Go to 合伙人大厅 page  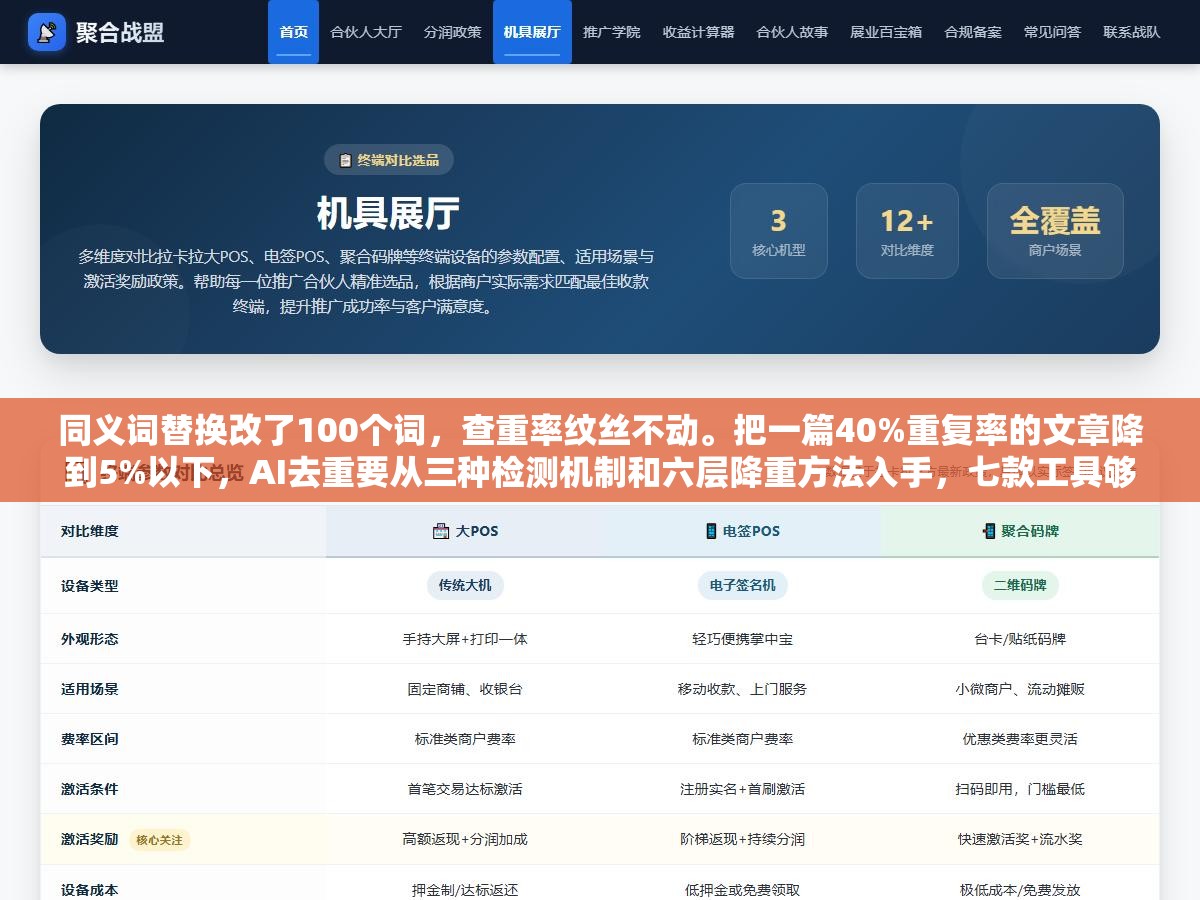pos(366,32)
